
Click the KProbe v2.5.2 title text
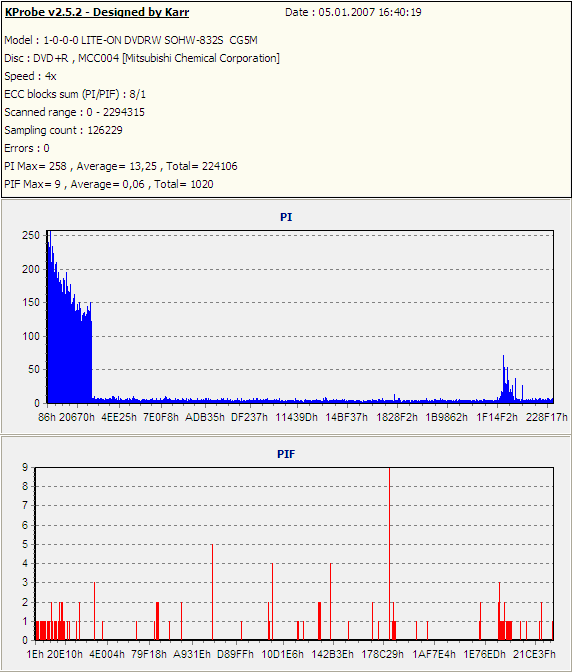97,12
